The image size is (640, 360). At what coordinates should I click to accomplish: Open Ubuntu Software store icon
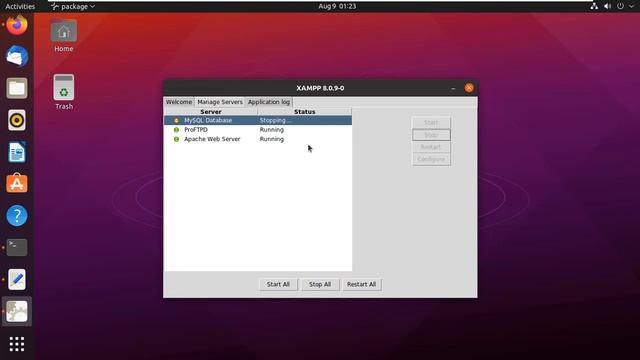click(x=17, y=184)
